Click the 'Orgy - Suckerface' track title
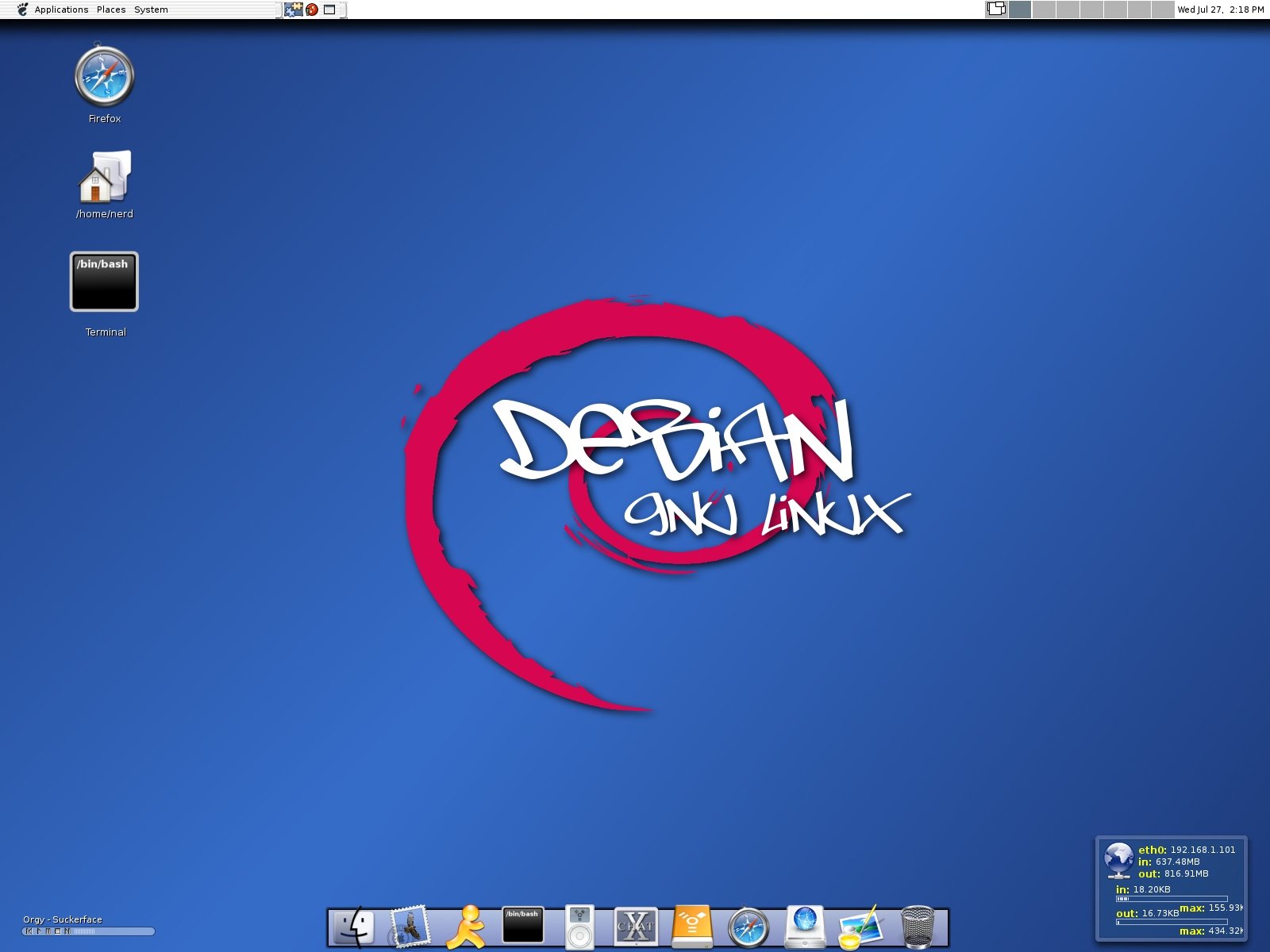Image resolution: width=1270 pixels, height=952 pixels. [x=63, y=919]
